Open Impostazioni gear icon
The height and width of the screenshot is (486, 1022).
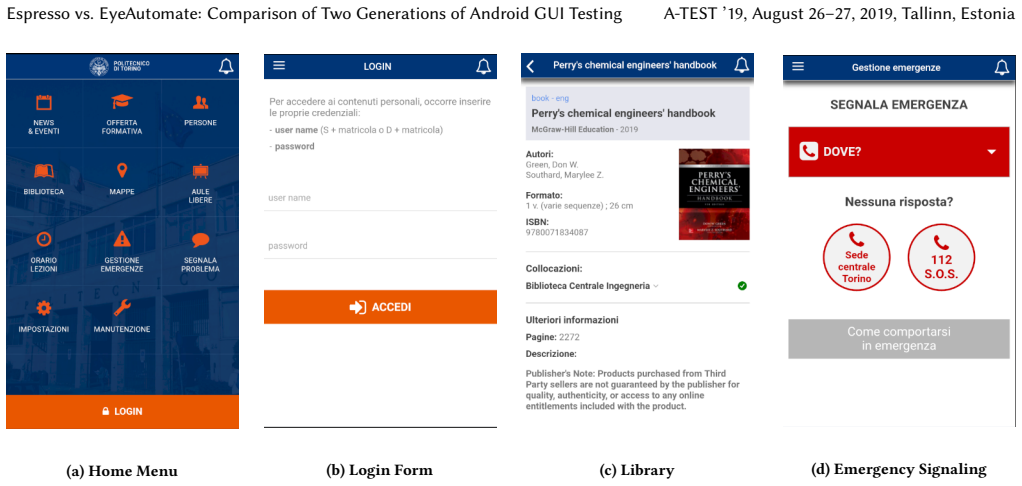[x=44, y=307]
